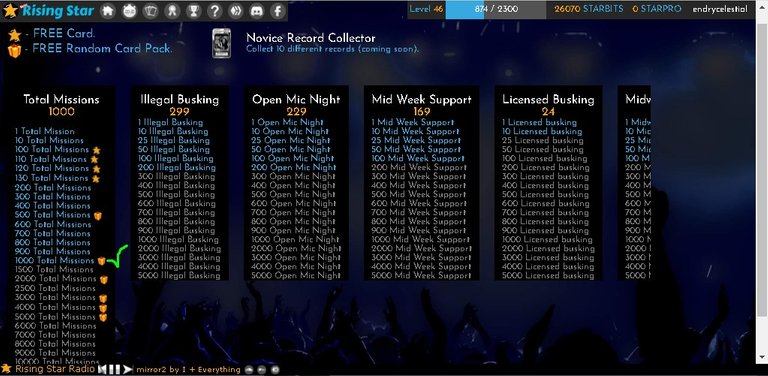Click the 200 Illegal Busking entry

coord(176,167)
